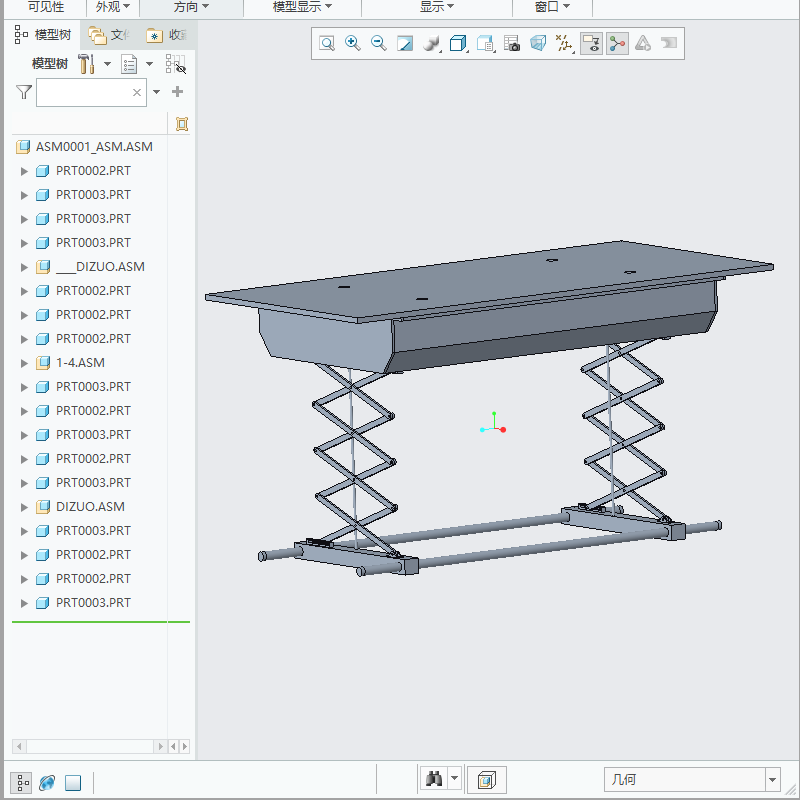Click the tree list document icon
Image resolution: width=800 pixels, height=800 pixels.
[x=129, y=64]
